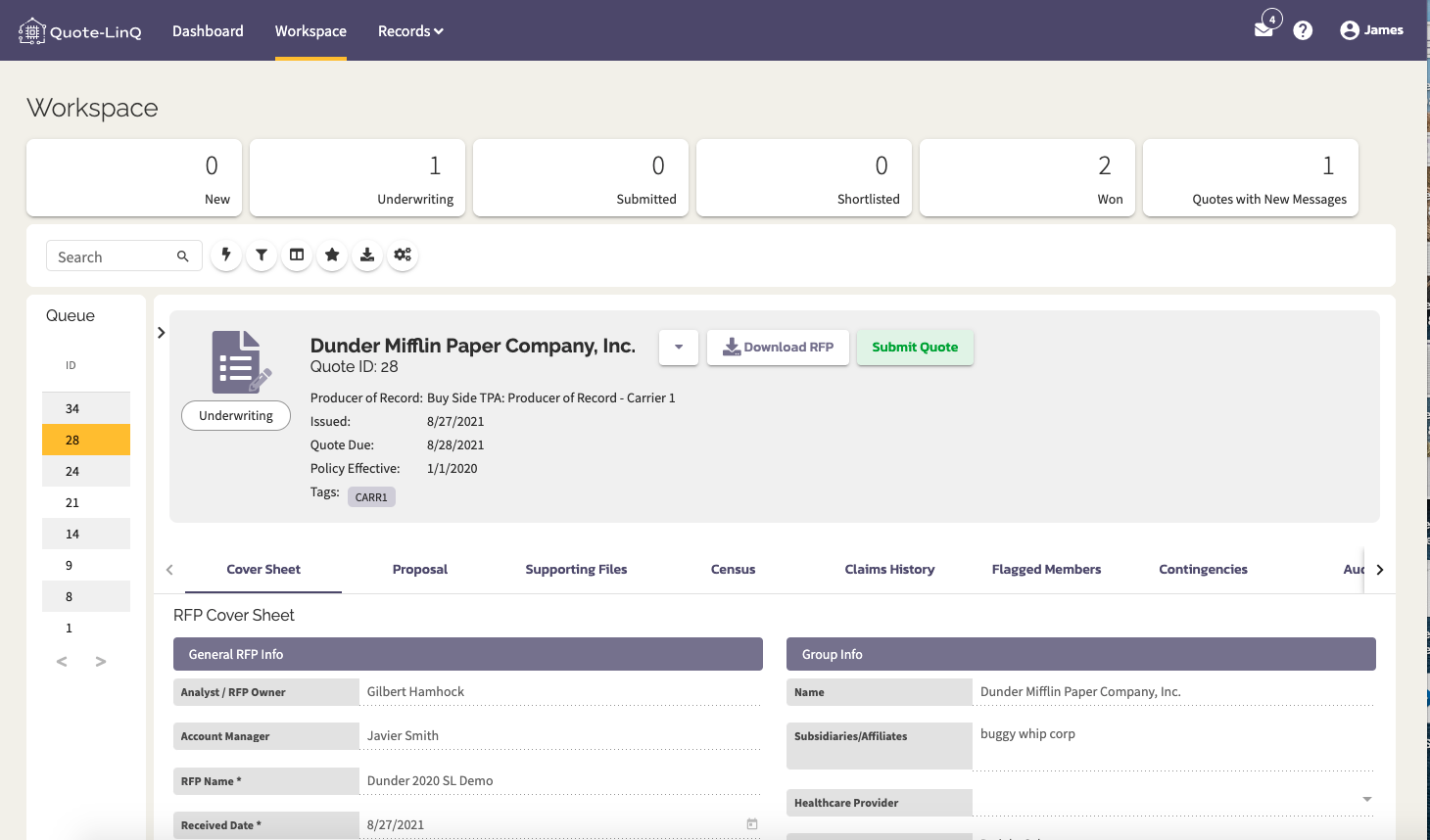Screen dimensions: 1430x840
Task: Click the star favorites icon
Action: coord(332,255)
